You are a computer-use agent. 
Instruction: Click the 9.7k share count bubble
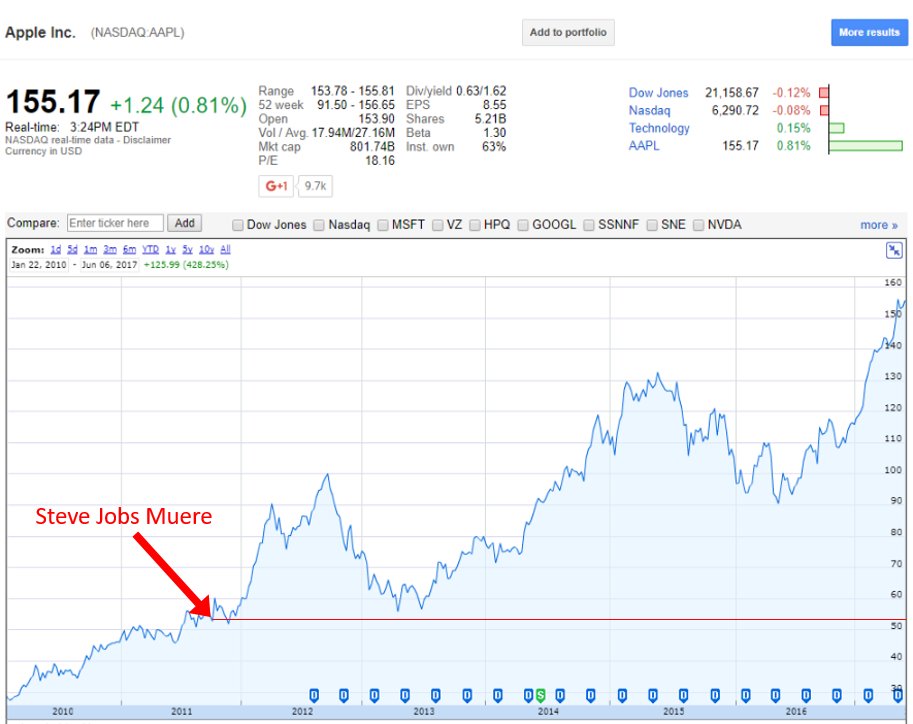pyautogui.click(x=315, y=186)
